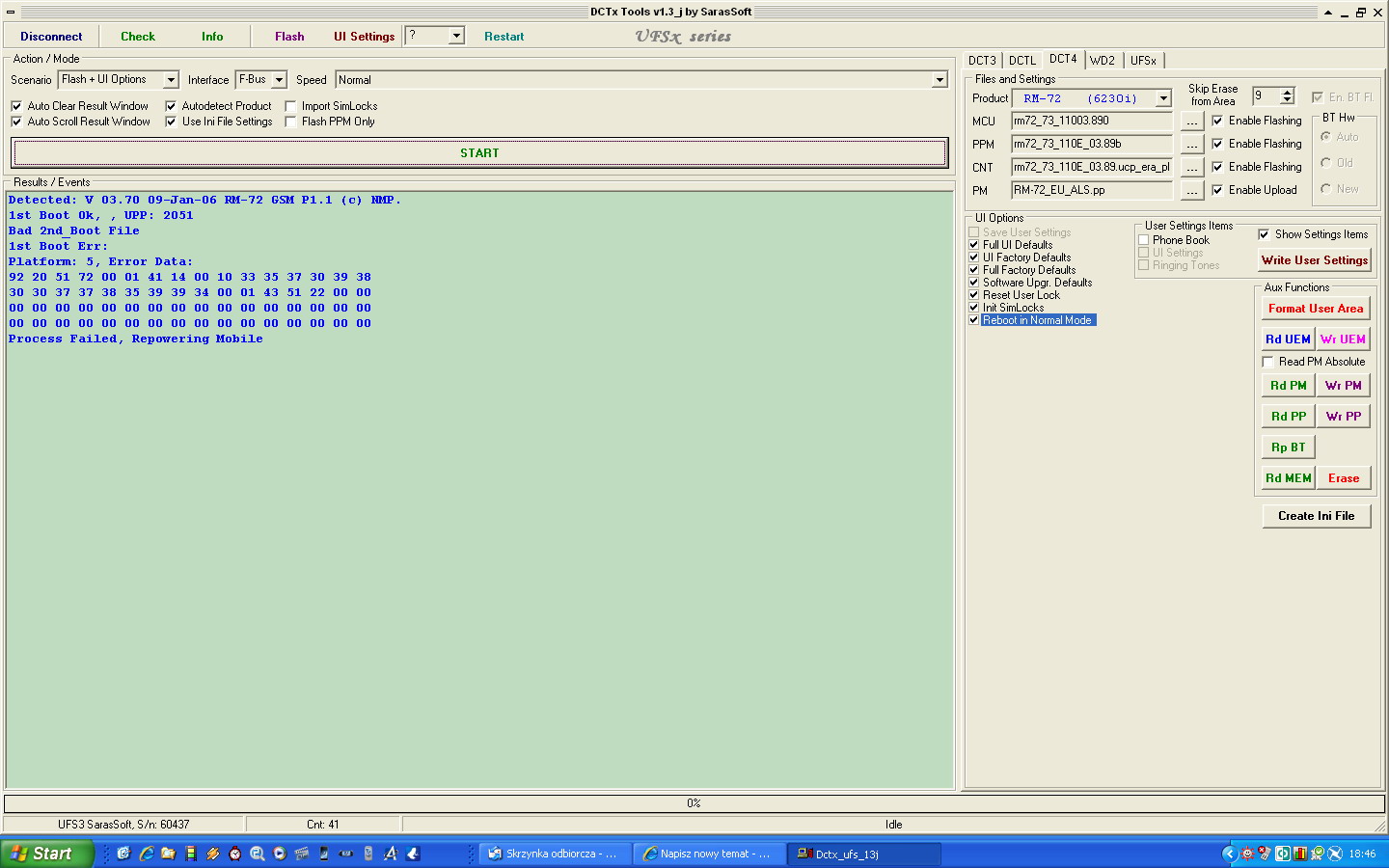Viewport: 1389px width, 868px height.
Task: Launch the alarm clock quick launch icon
Action: (x=234, y=854)
